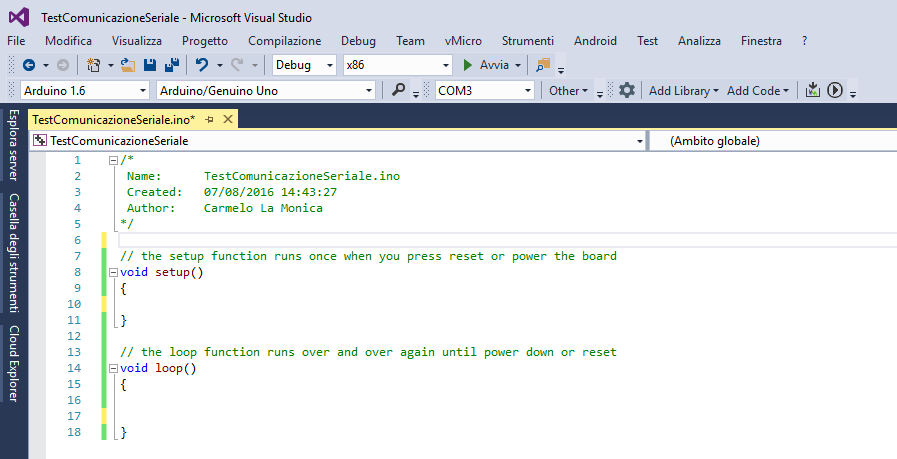Collapse the header comment block
The height and width of the screenshot is (459, 897).
(113, 161)
